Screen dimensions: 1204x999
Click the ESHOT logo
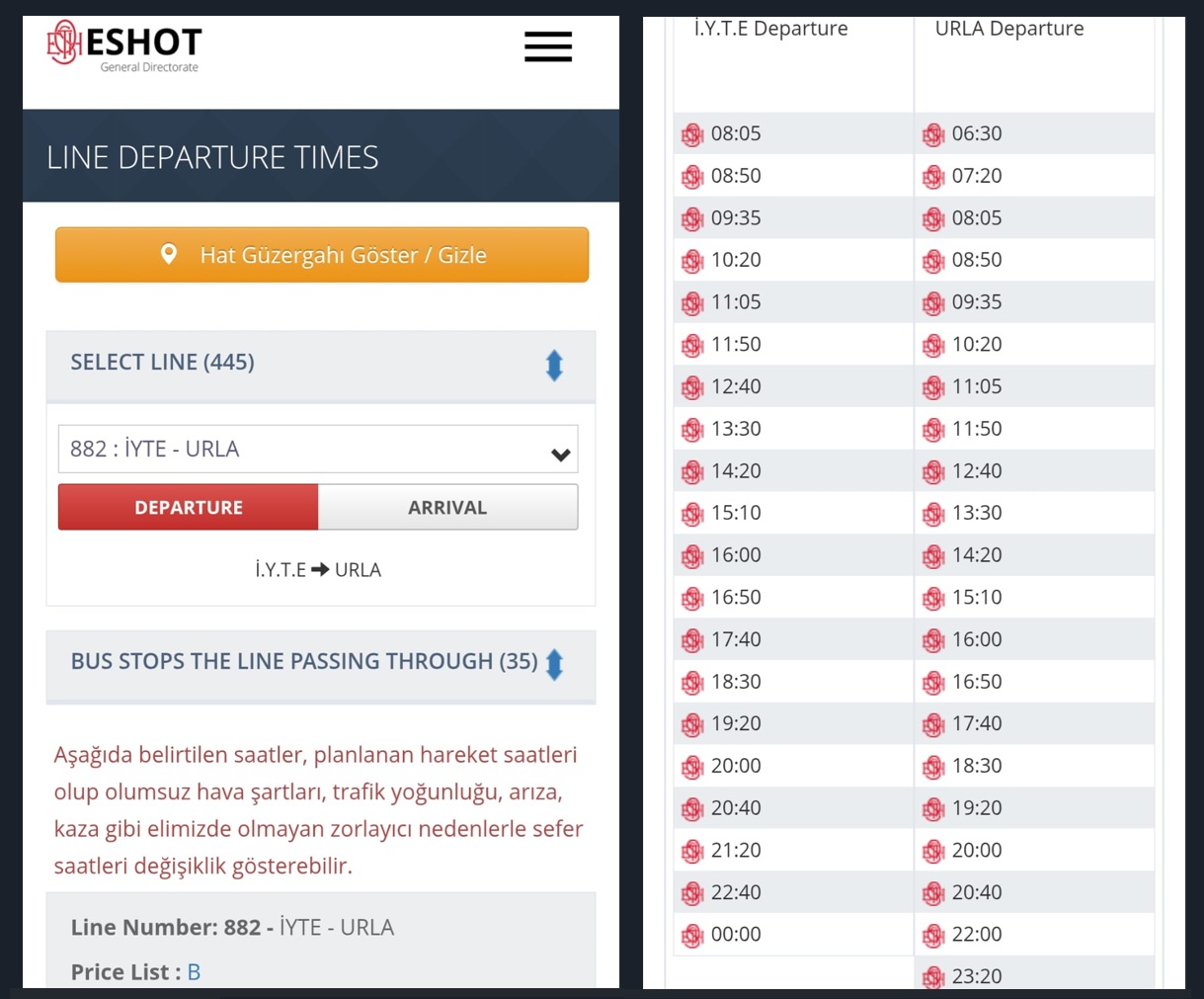[x=124, y=45]
